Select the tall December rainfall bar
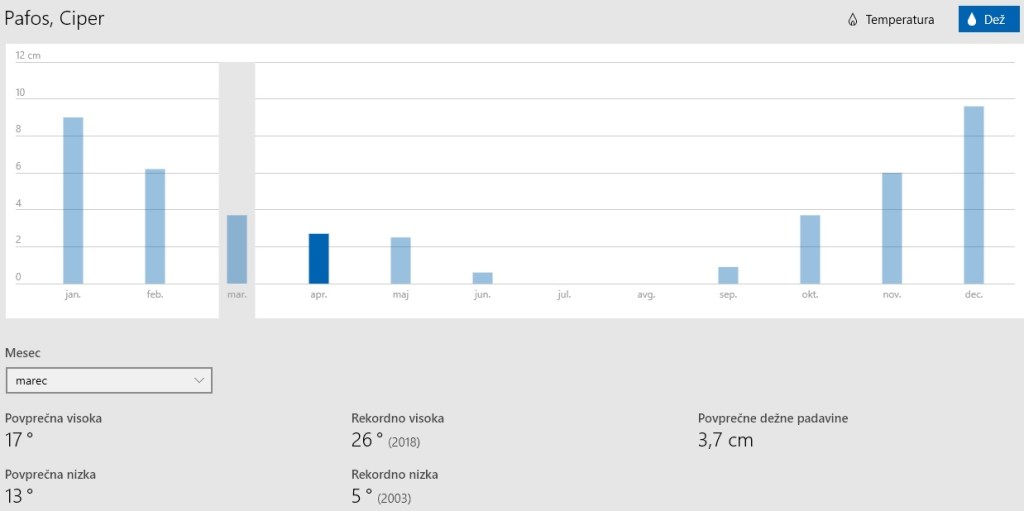 974,194
